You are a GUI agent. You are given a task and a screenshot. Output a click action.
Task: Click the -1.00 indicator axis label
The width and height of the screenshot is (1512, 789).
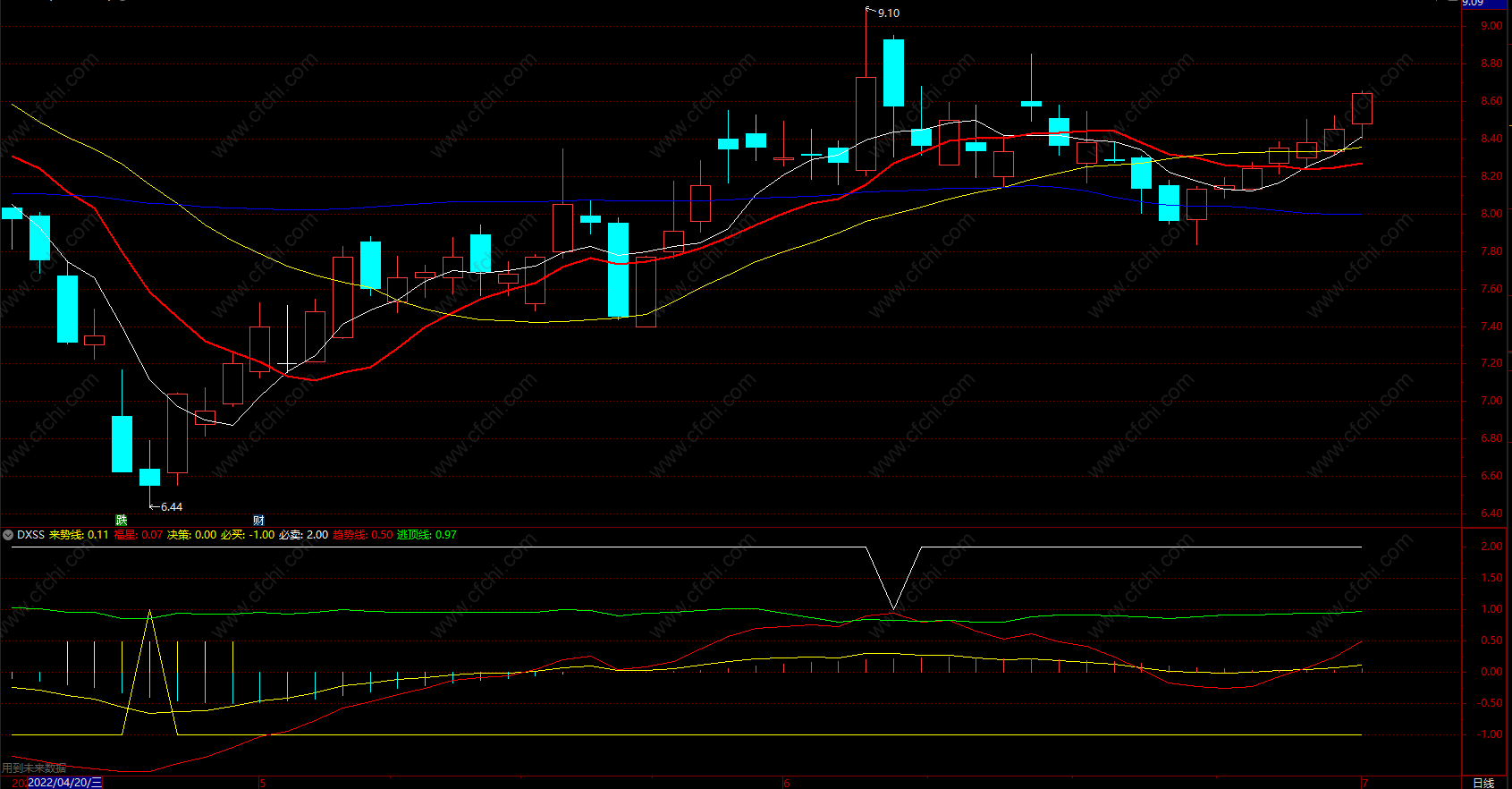pyautogui.click(x=1490, y=734)
